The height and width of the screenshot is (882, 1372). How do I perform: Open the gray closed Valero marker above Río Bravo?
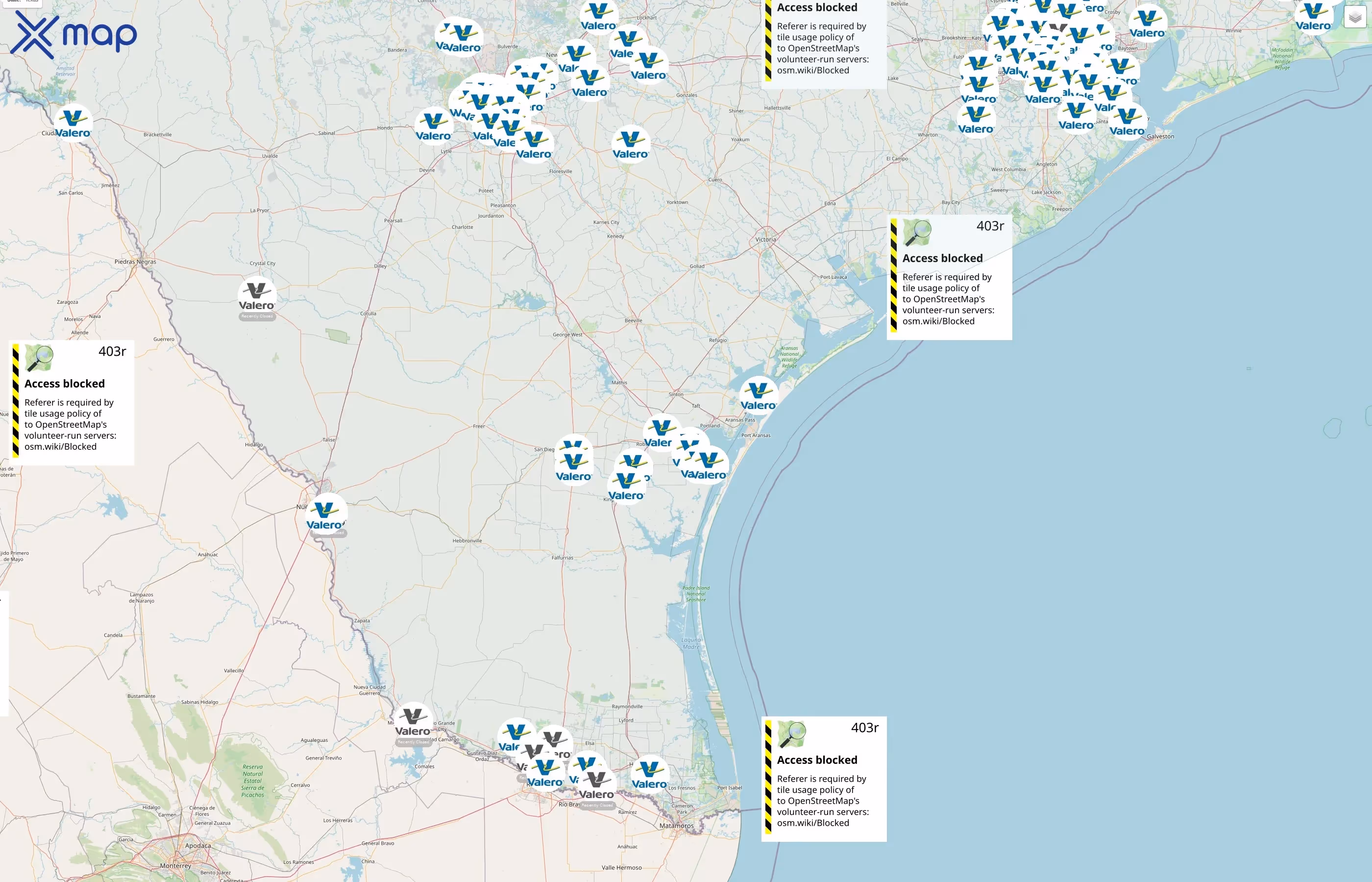(597, 784)
